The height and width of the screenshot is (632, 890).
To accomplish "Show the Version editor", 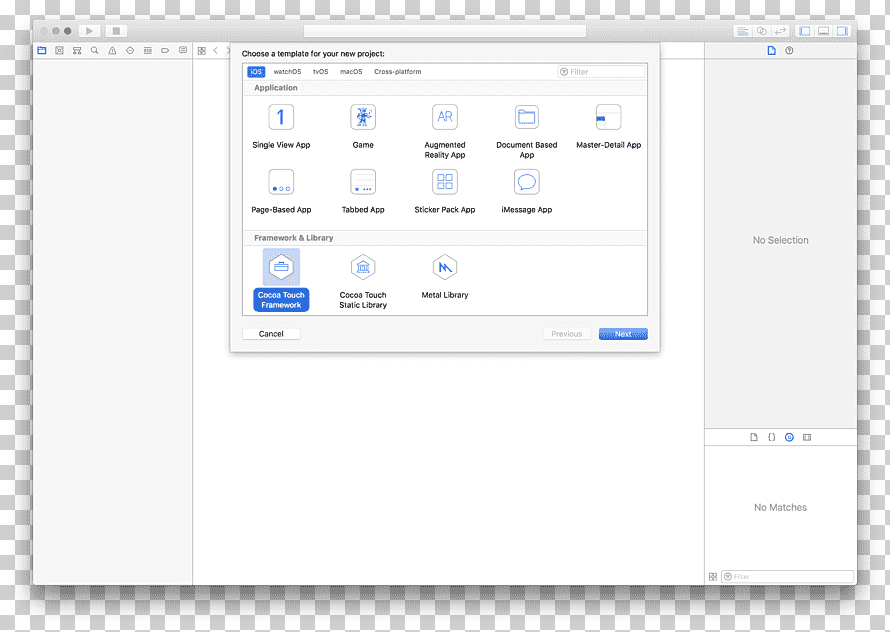I will [x=780, y=31].
